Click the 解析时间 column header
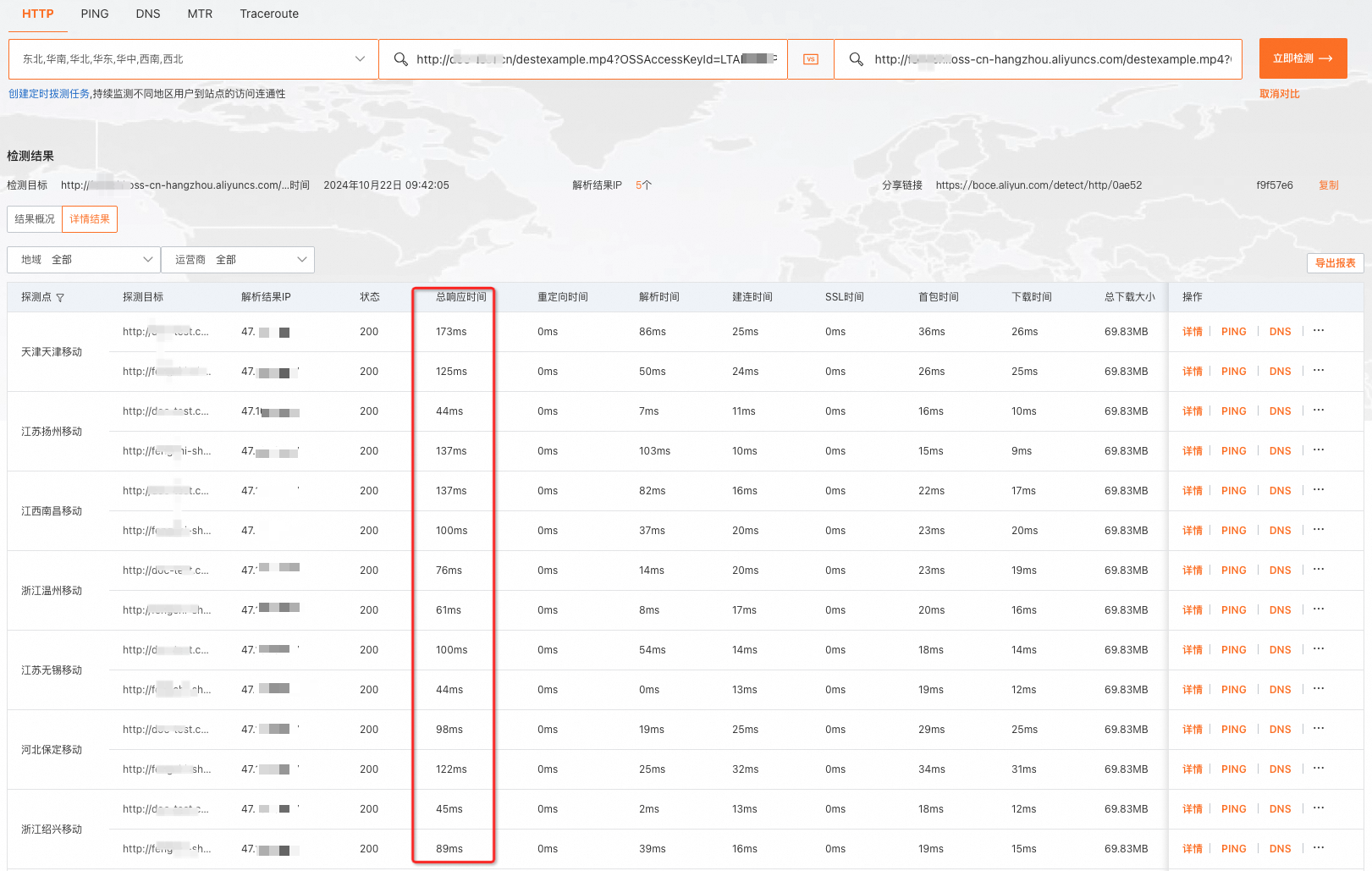This screenshot has width=1372, height=871. (659, 297)
